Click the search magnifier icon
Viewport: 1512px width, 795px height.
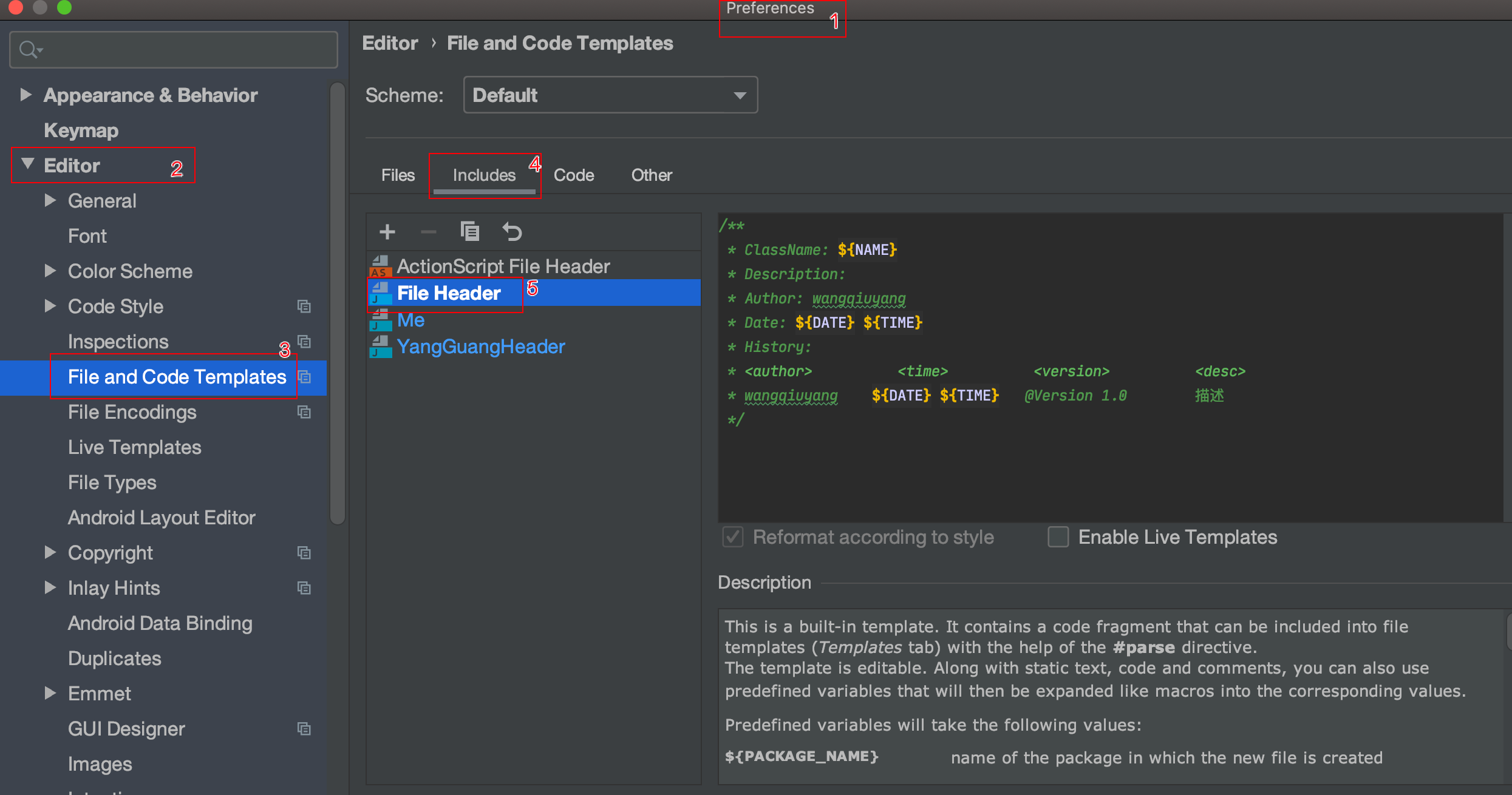click(x=30, y=50)
